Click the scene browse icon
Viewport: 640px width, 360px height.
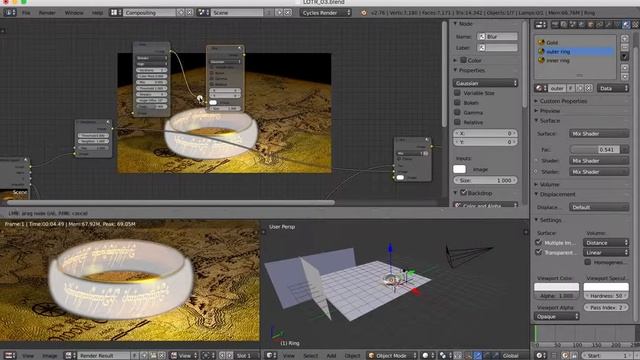[203, 13]
